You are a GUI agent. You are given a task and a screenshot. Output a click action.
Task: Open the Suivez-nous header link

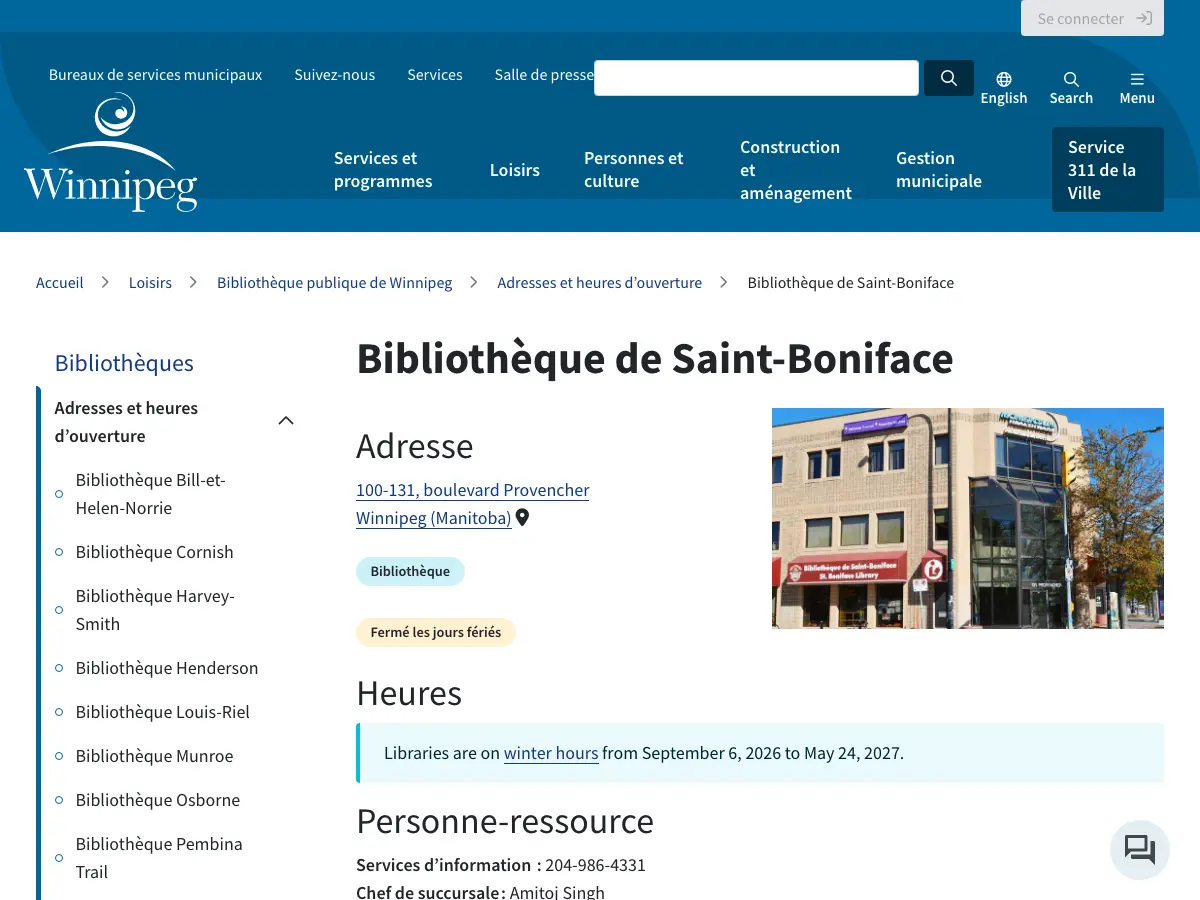(335, 75)
